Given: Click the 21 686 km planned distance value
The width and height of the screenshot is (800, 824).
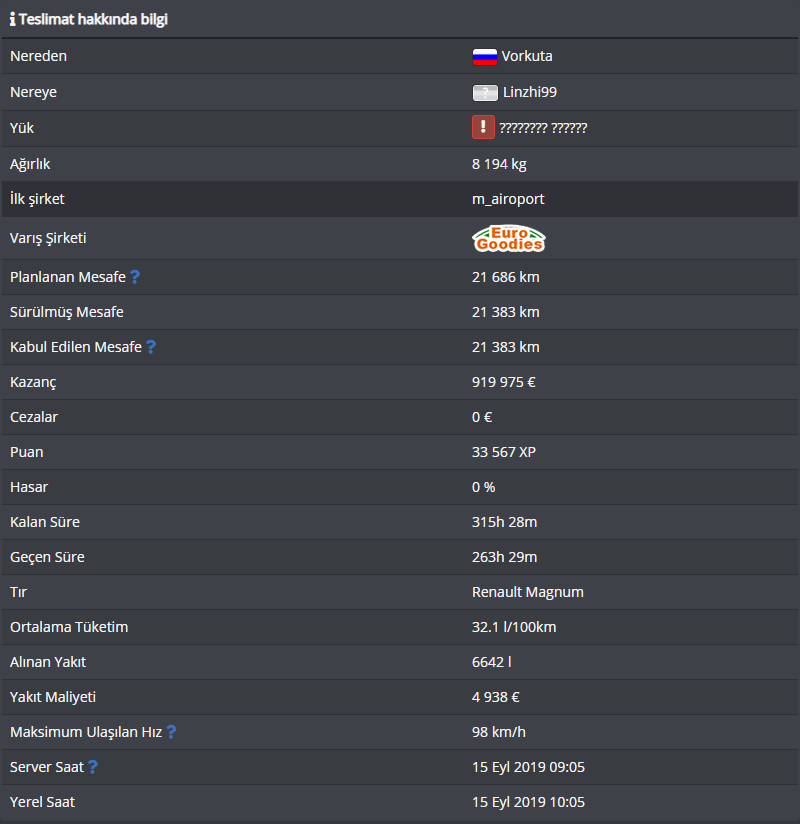Looking at the screenshot, I should [x=506, y=277].
